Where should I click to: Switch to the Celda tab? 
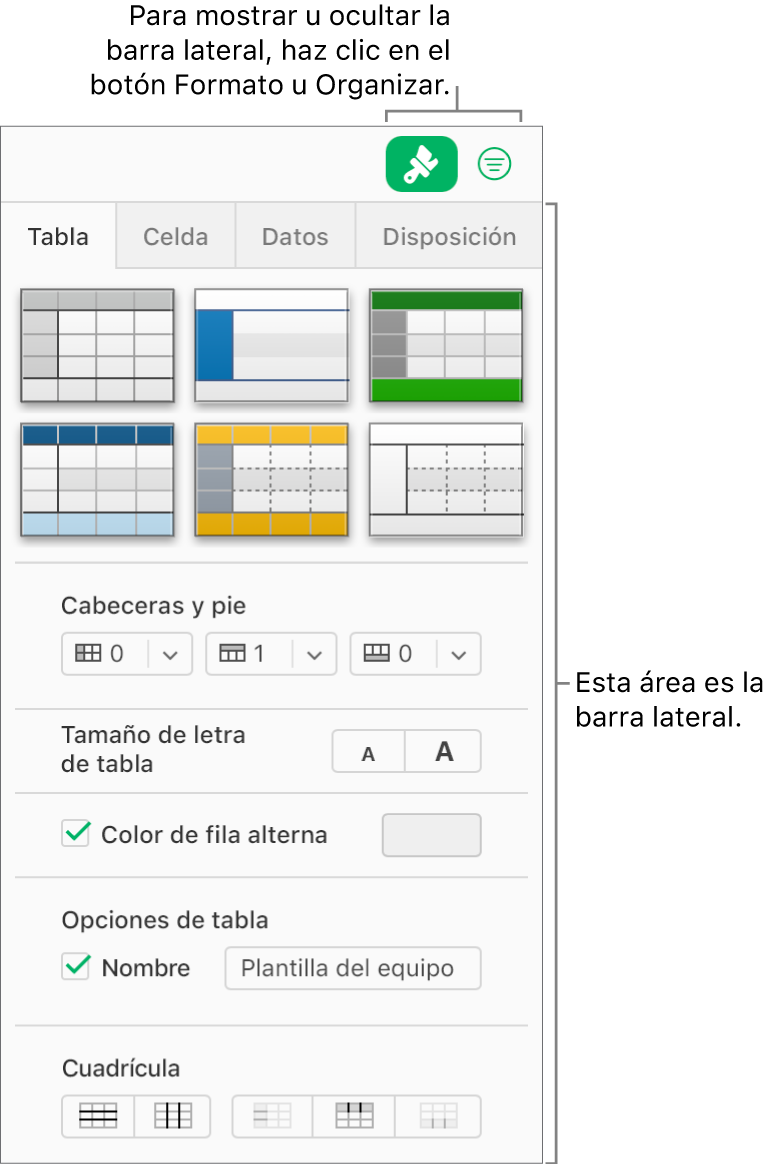[x=176, y=237]
